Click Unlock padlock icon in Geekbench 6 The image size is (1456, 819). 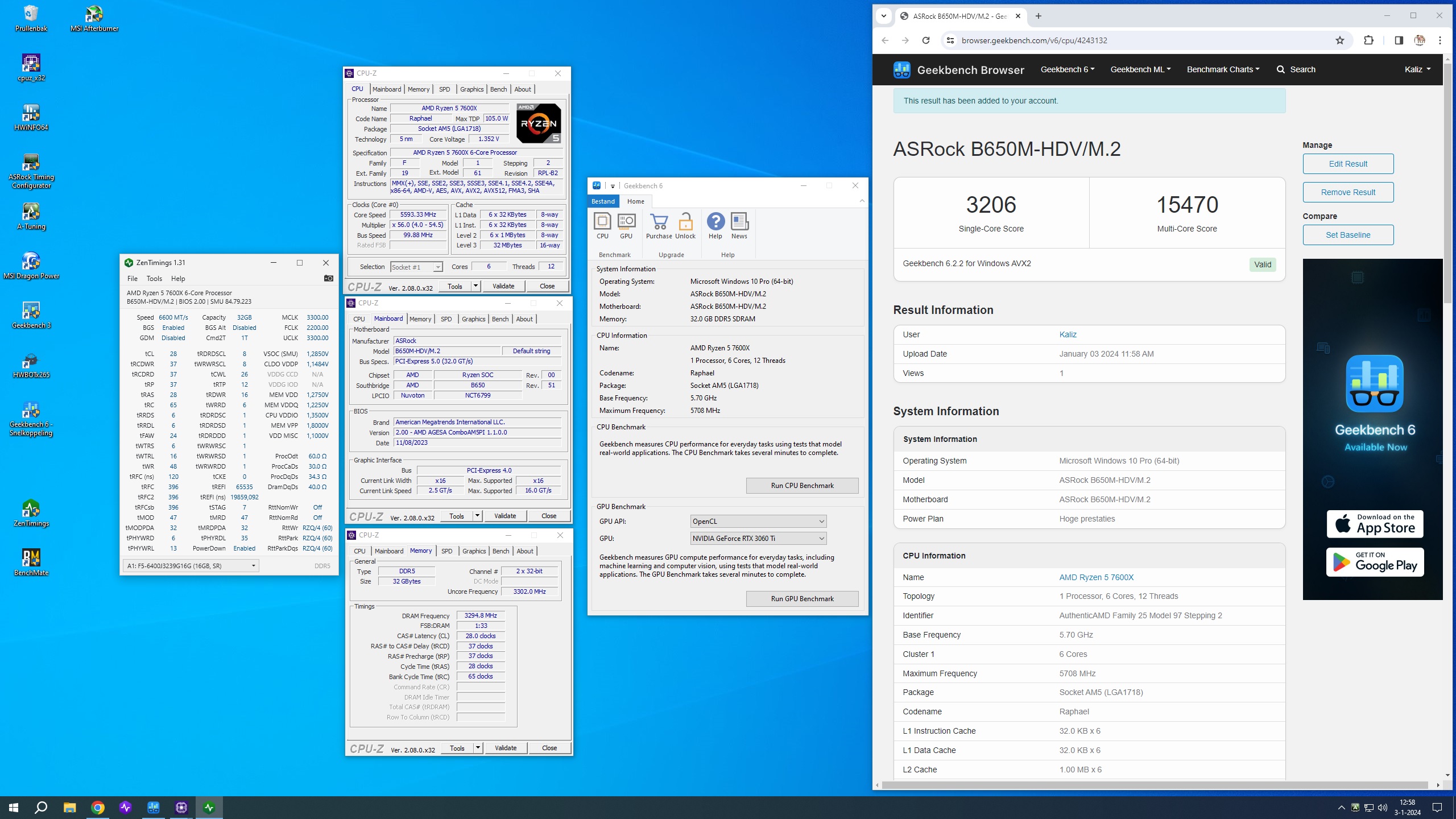click(685, 226)
